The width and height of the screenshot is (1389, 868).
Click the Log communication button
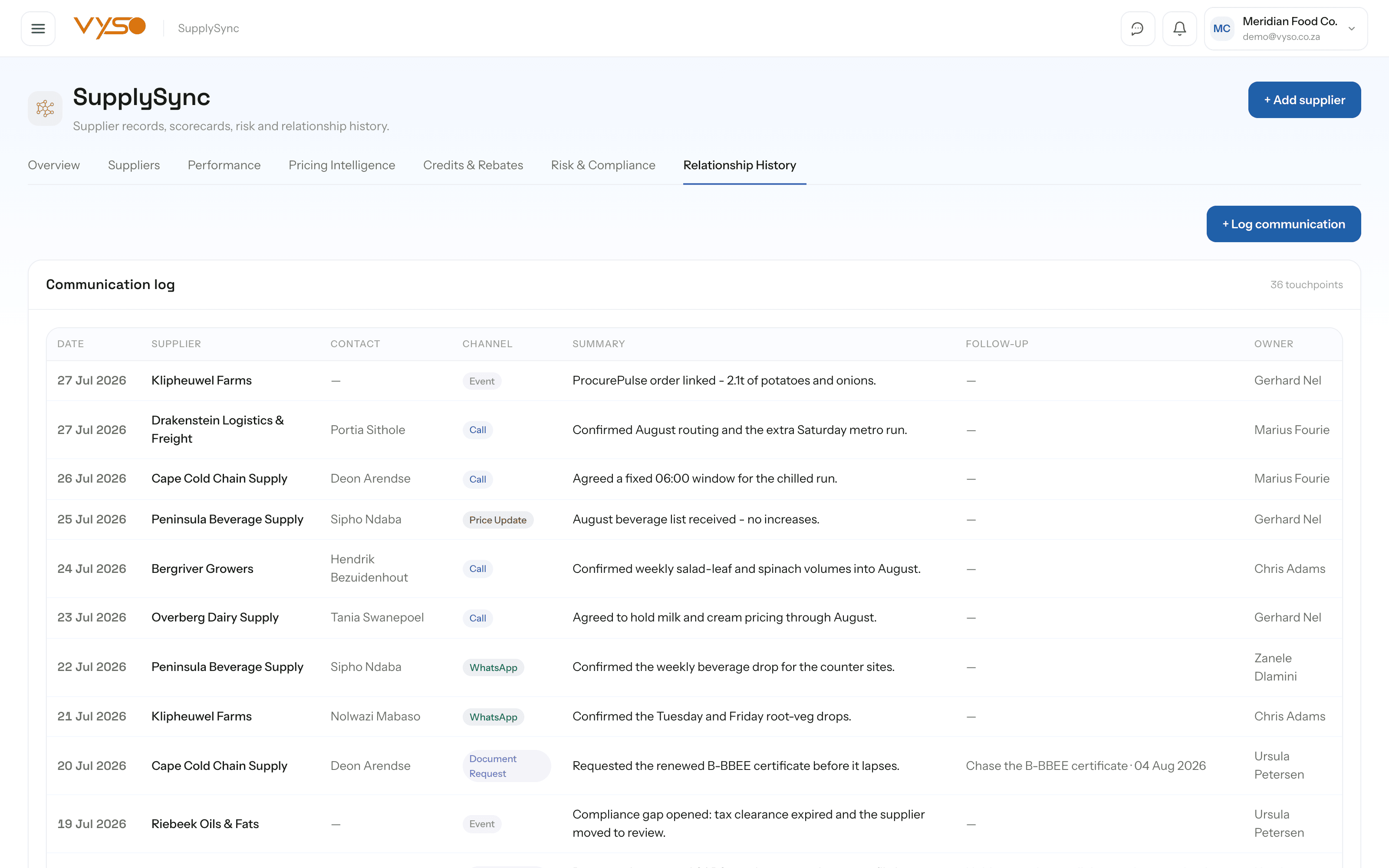(x=1284, y=224)
